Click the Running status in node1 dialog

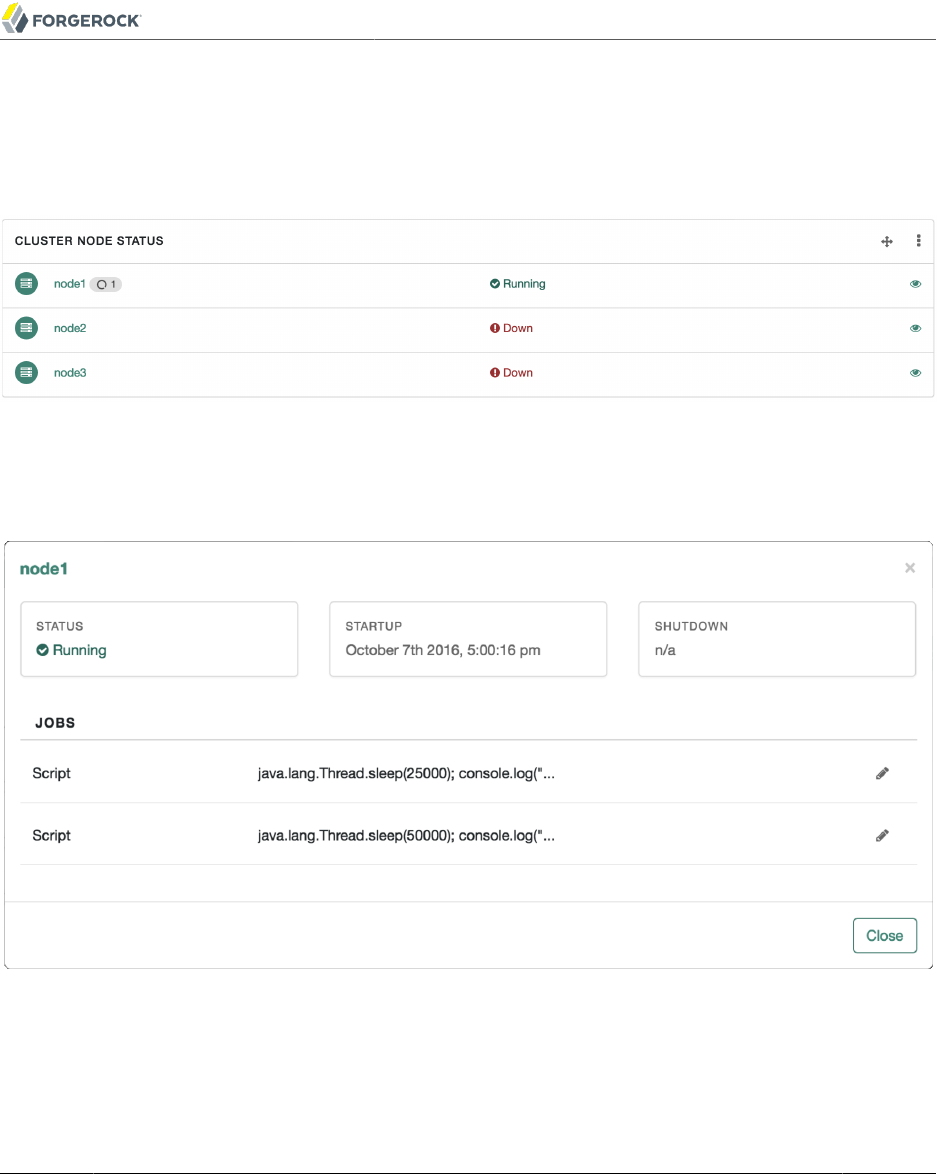72,650
